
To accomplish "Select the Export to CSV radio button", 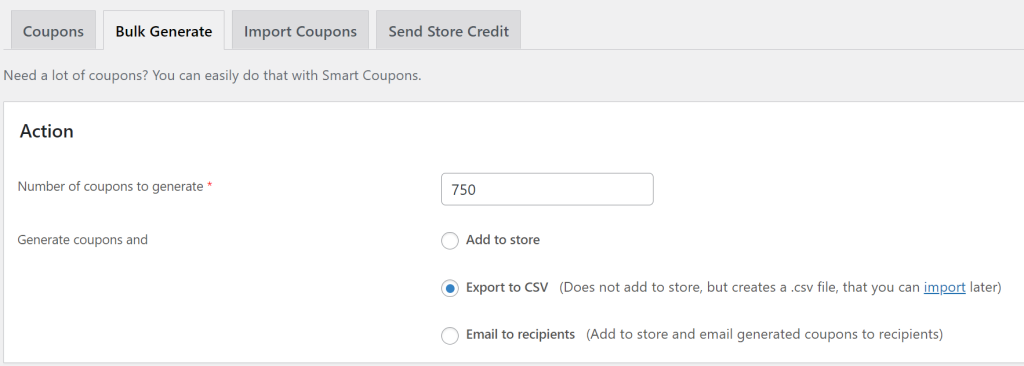I will click(x=450, y=288).
